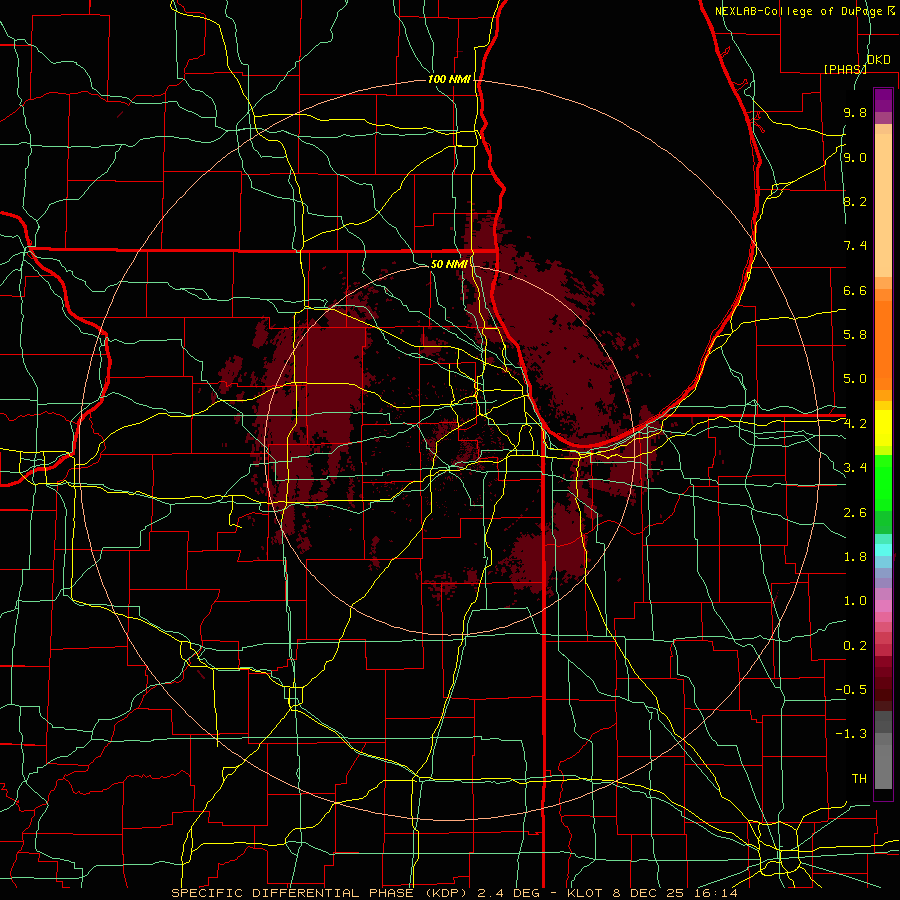Viewport: 900px width, 900px height.
Task: Click the 9.8 value on the color scale
Action: 855,113
